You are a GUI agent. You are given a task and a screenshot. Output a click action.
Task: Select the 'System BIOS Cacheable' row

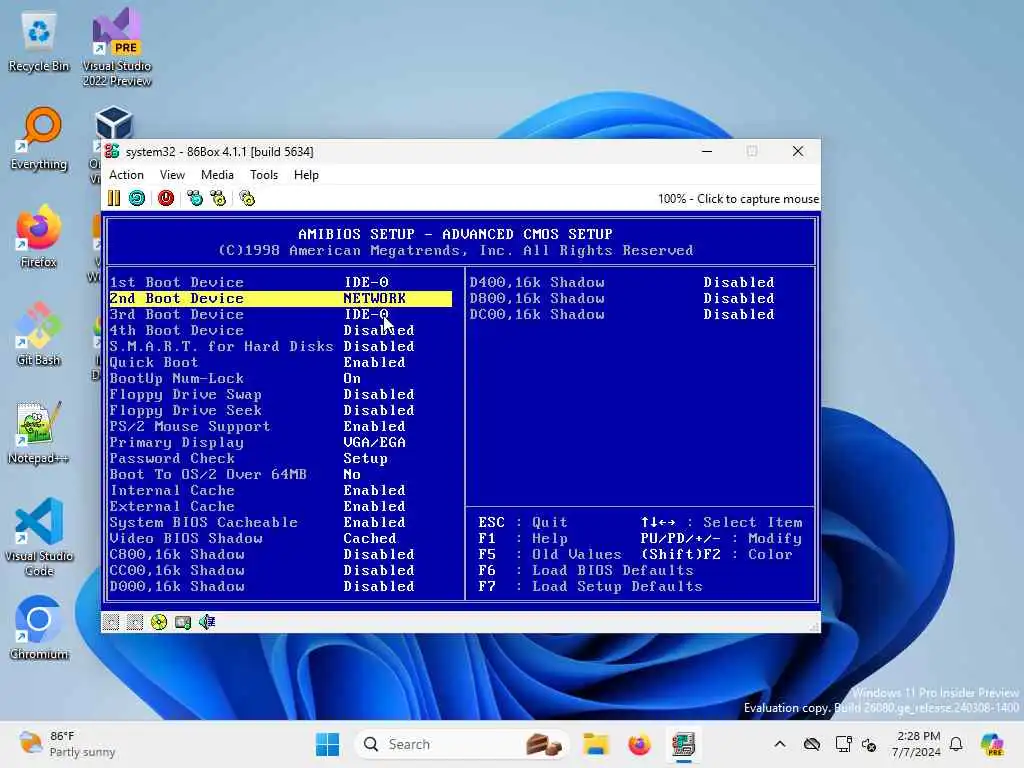point(281,522)
